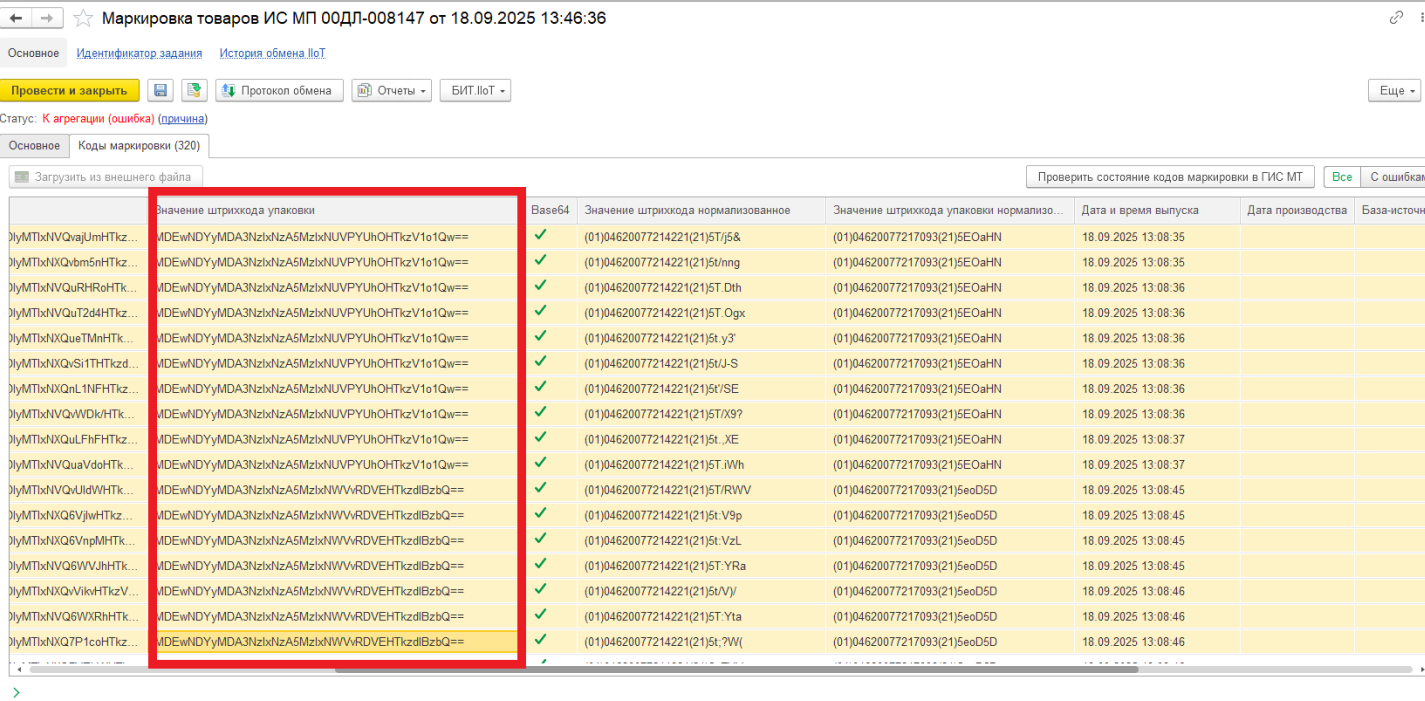Click Проверить состояние кодов маркировки в ГИС МТ
Viewport: 1425px width, 701px height.
pyautogui.click(x=1169, y=177)
